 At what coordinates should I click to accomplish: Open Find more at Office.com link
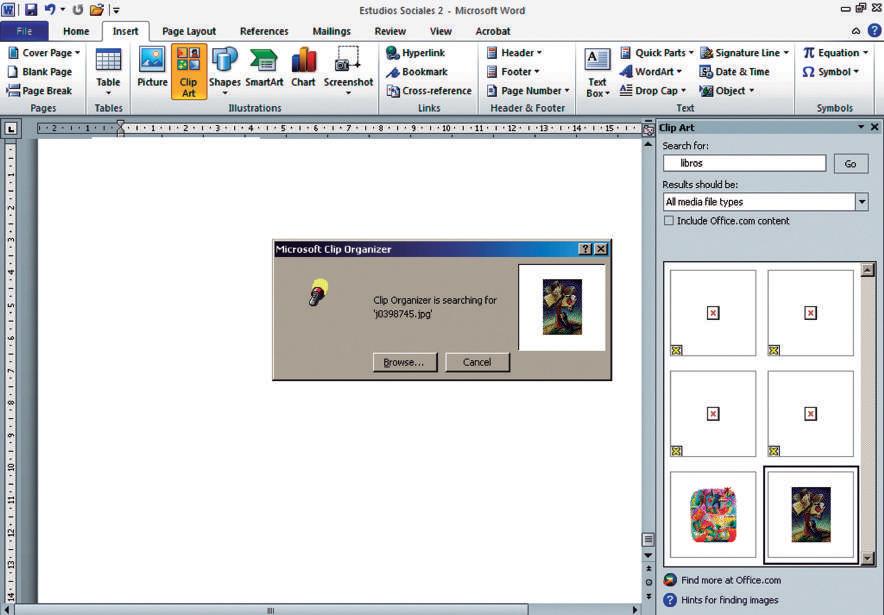pyautogui.click(x=731, y=580)
